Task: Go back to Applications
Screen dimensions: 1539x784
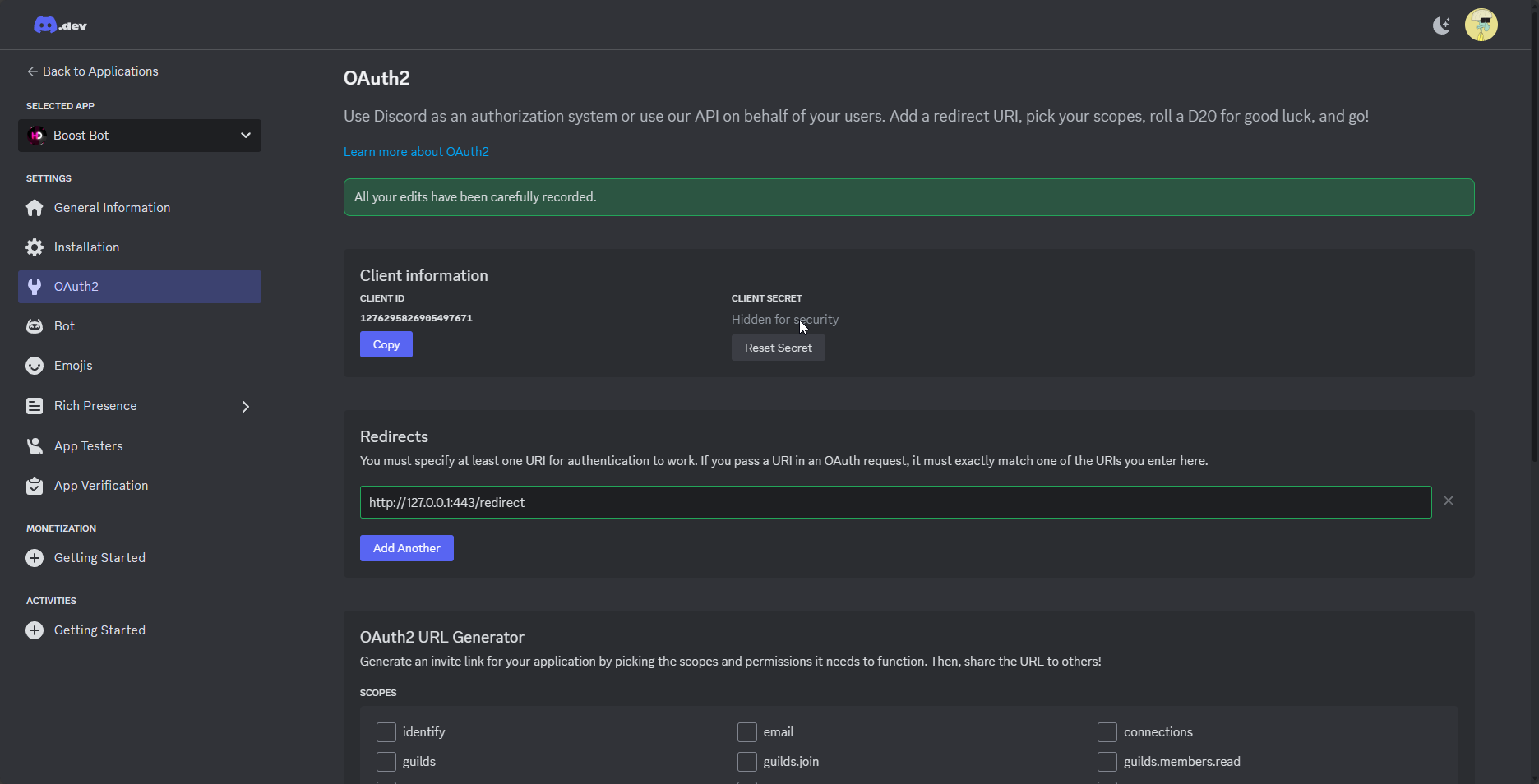Action: click(x=92, y=71)
